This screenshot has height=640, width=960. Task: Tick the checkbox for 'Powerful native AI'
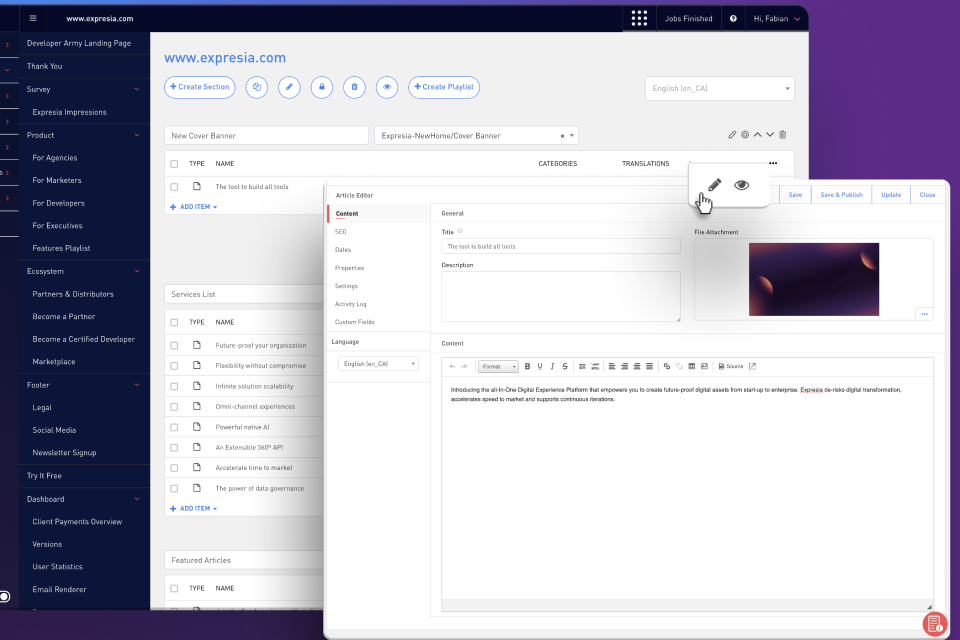pos(174,427)
